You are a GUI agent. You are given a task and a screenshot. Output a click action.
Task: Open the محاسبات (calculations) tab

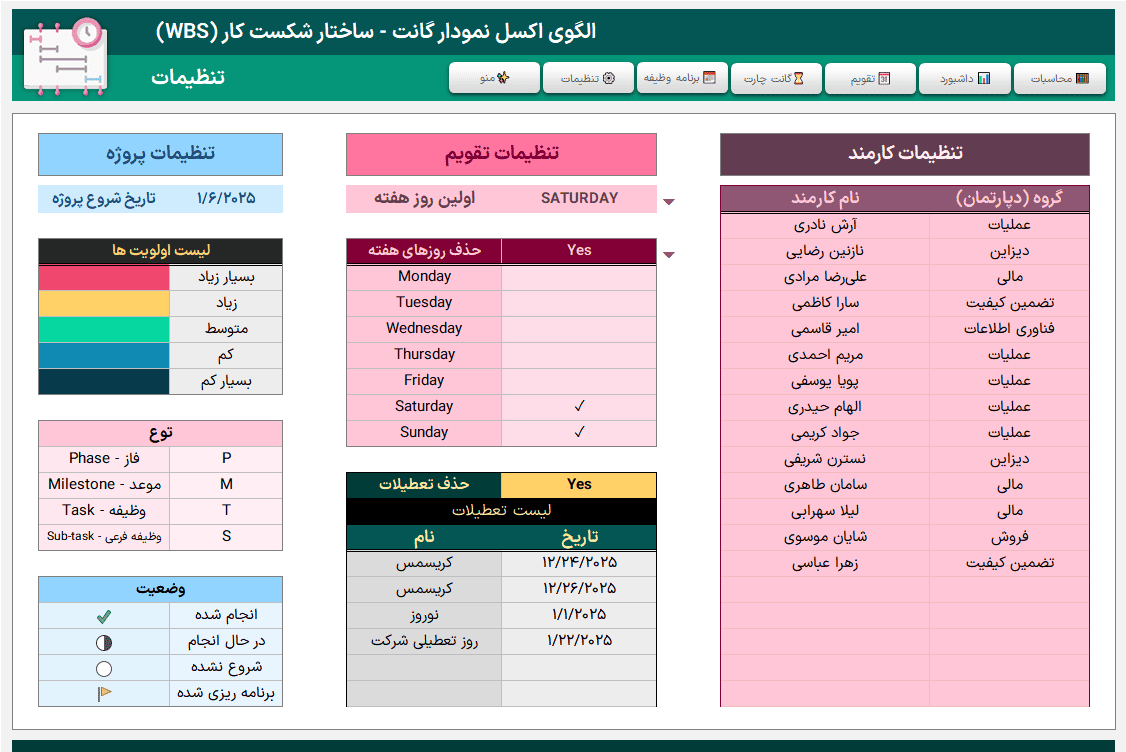[1059, 78]
